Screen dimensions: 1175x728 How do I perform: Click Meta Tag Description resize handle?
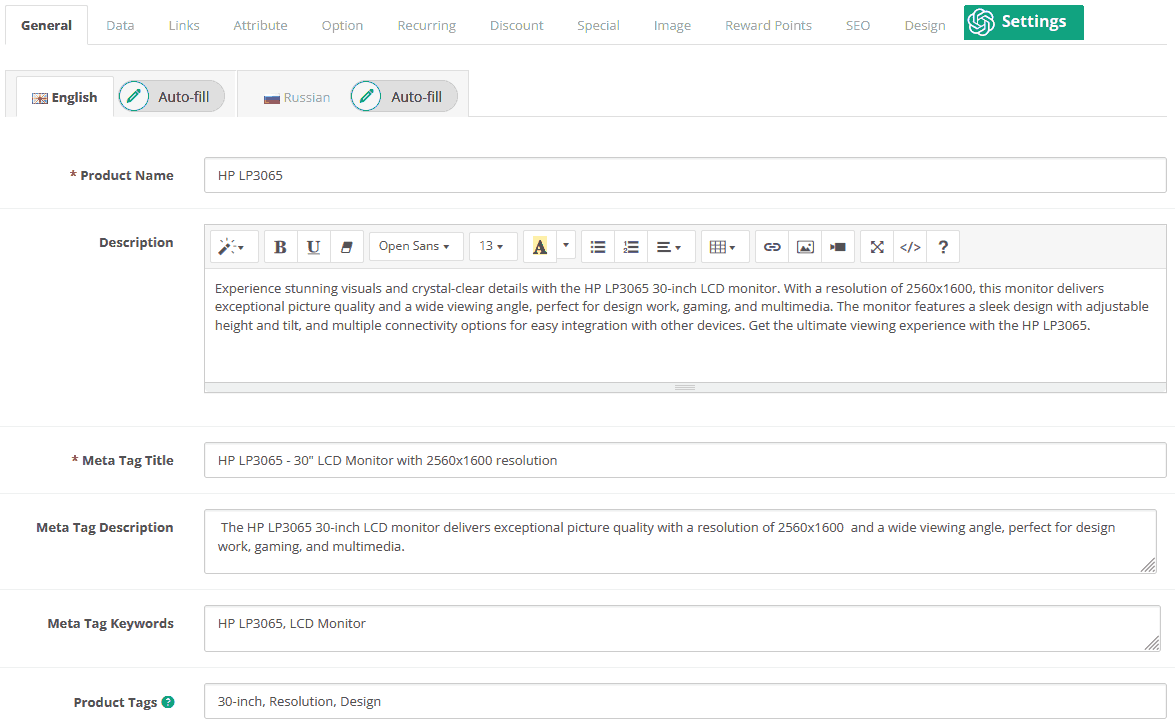[1148, 565]
